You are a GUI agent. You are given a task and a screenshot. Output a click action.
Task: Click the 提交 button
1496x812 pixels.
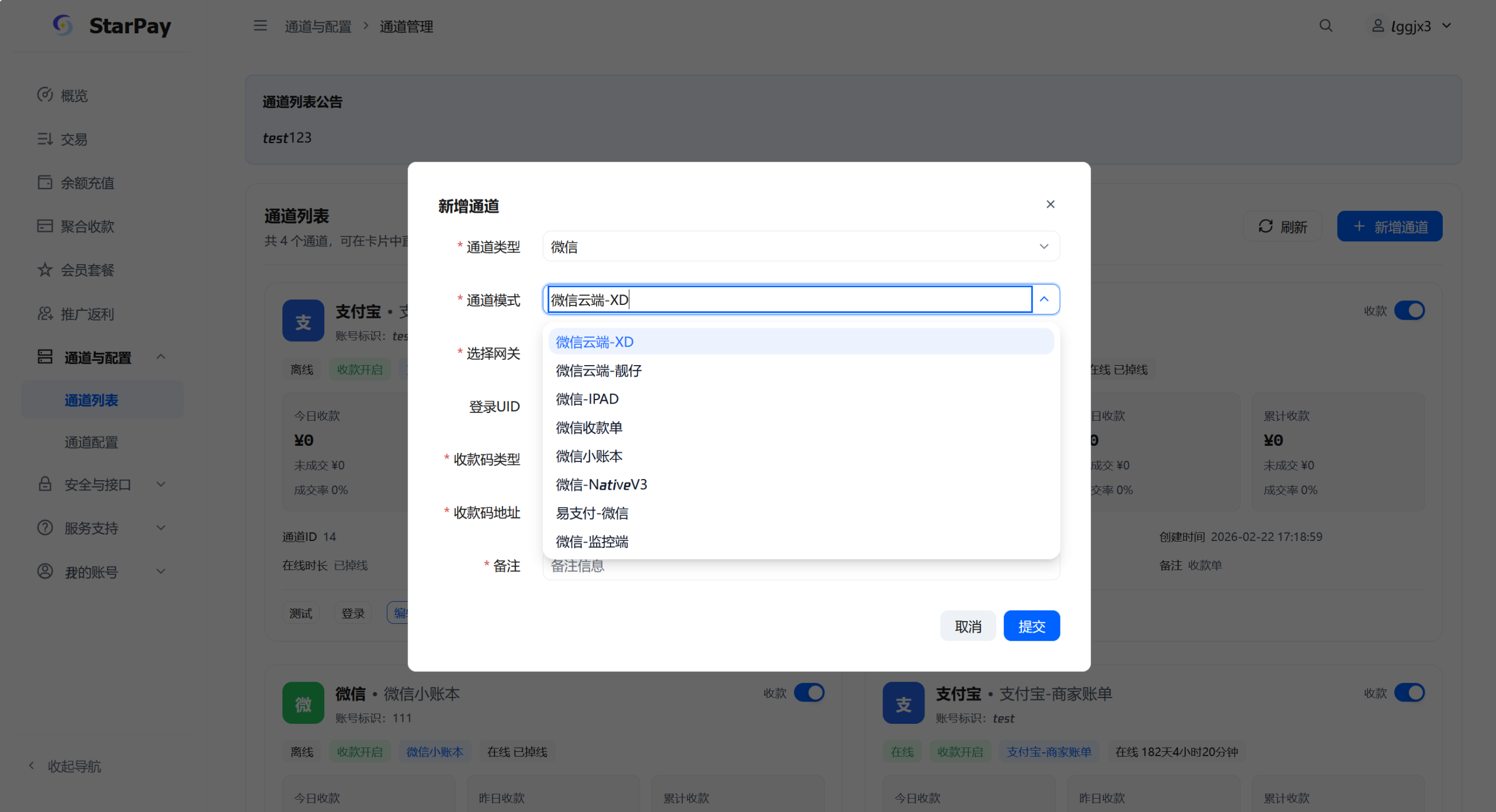[1031, 626]
